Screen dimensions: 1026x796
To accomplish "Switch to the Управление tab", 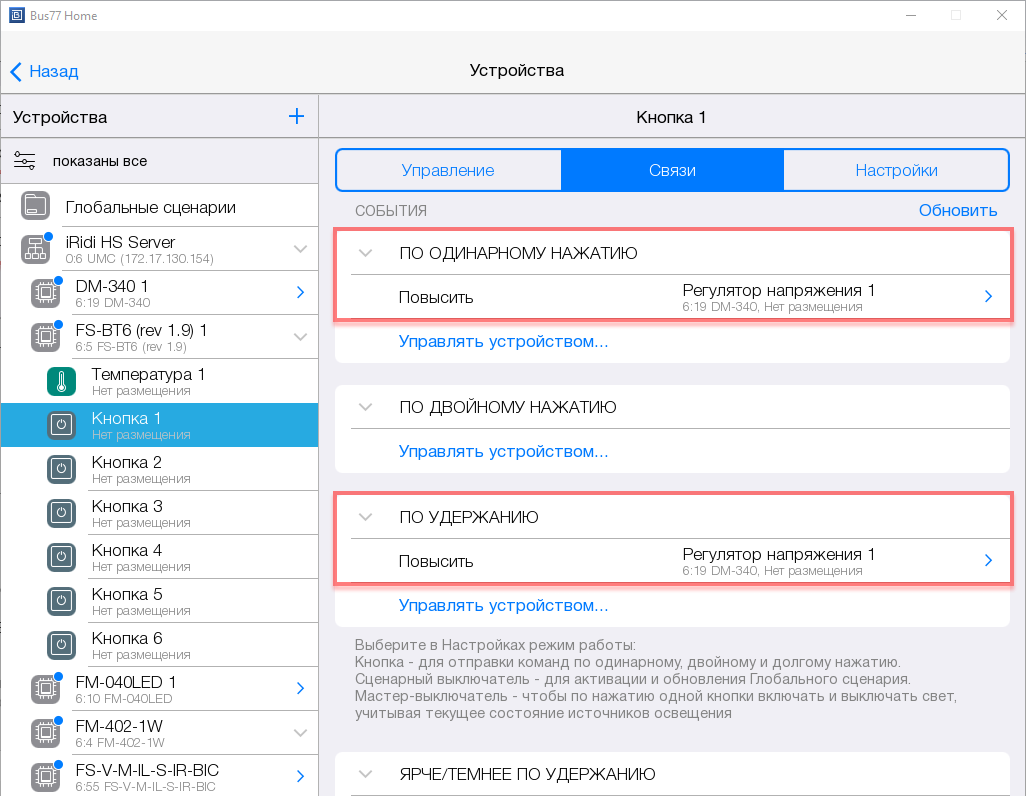I will click(x=448, y=170).
